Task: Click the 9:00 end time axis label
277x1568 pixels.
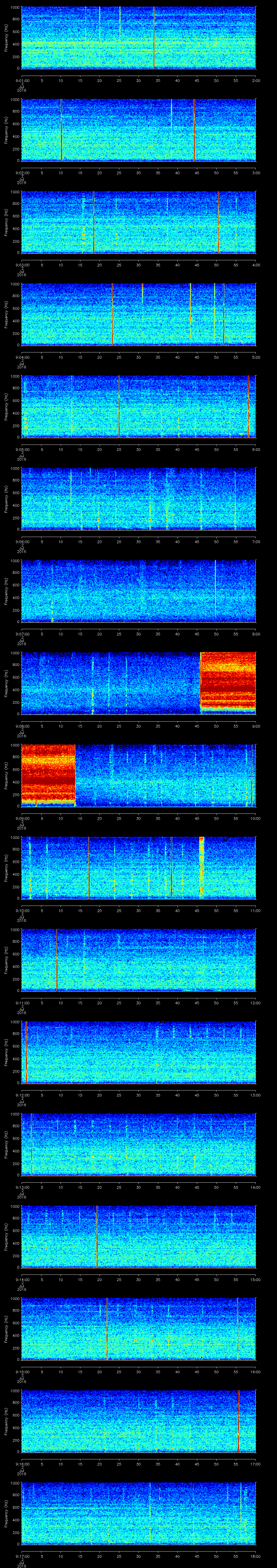Action: click(256, 726)
